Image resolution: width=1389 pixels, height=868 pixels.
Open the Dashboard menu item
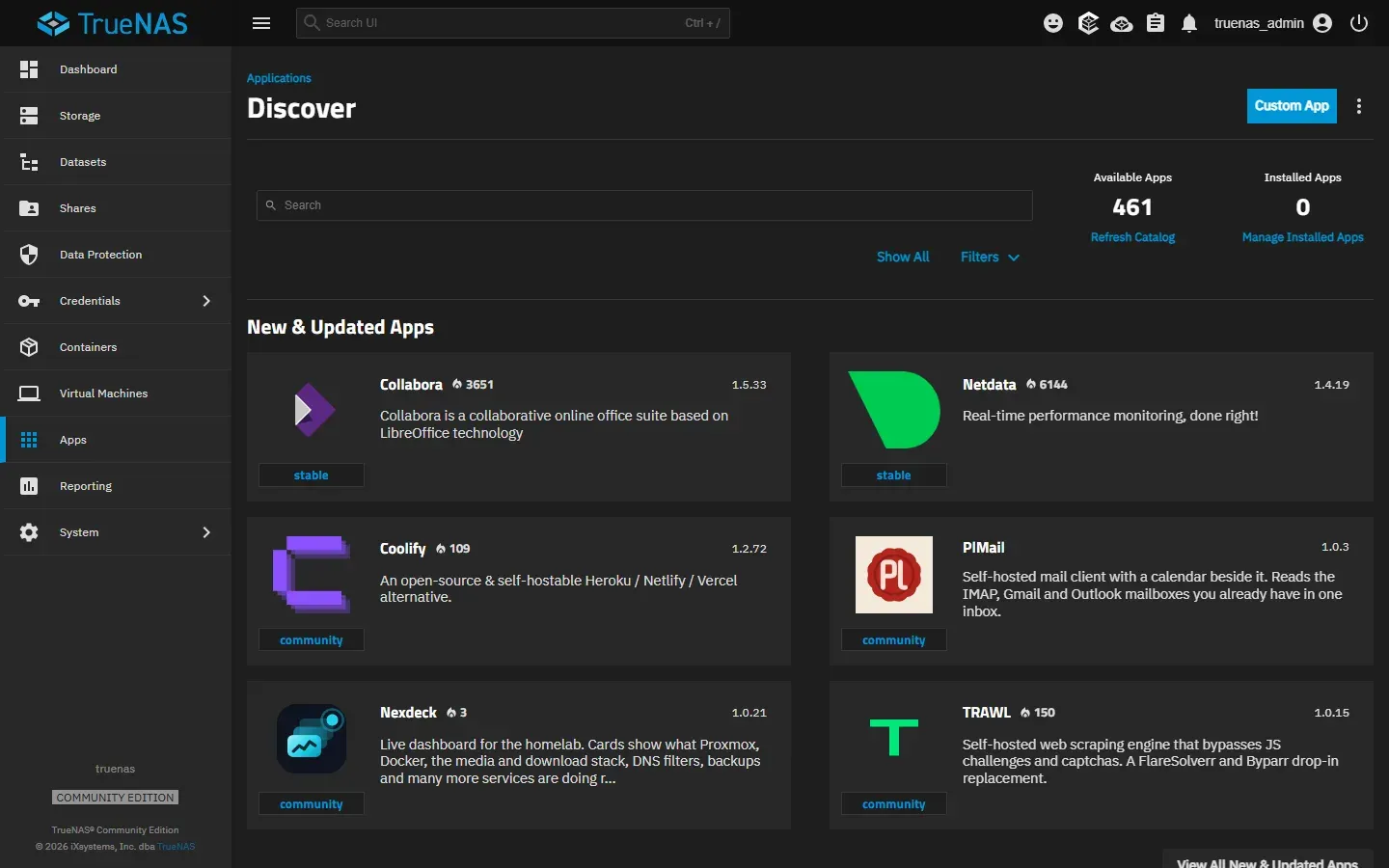point(116,69)
